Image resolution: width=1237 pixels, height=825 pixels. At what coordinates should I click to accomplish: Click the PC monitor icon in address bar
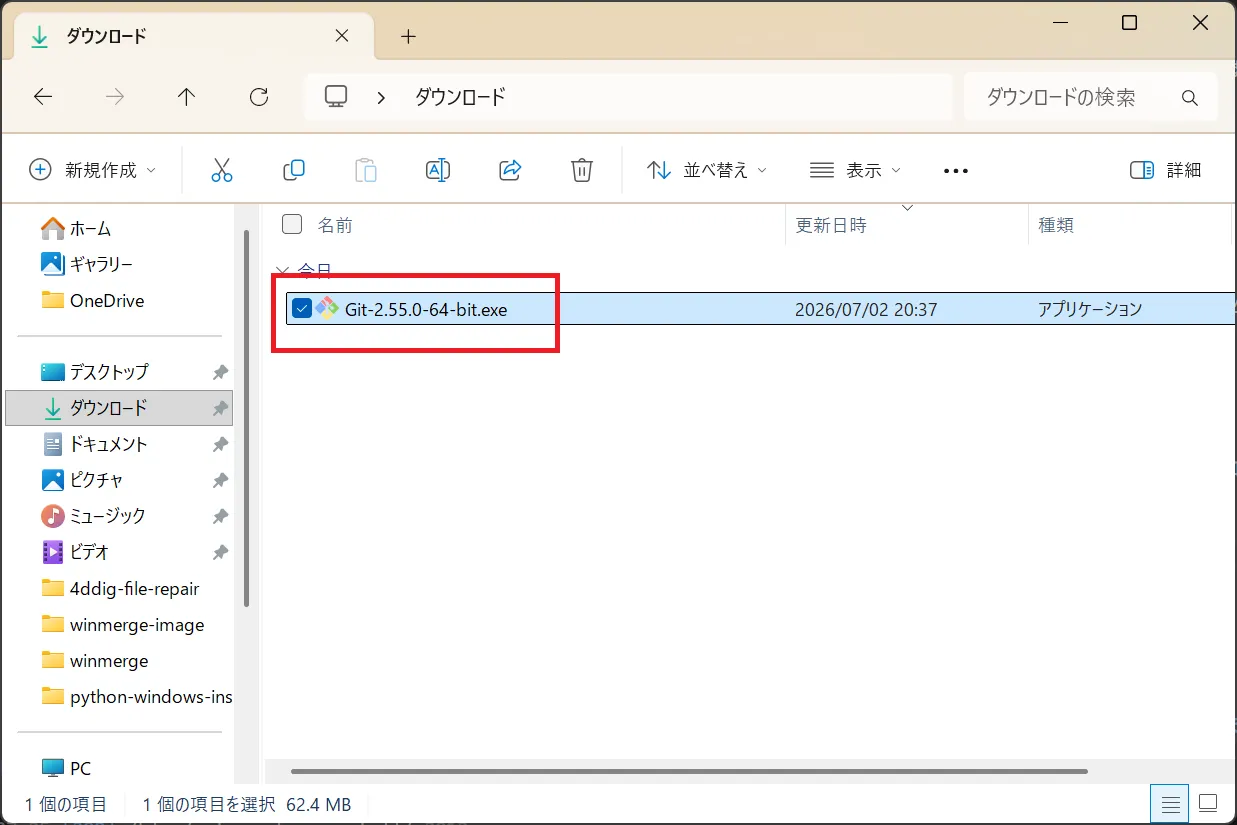click(336, 97)
